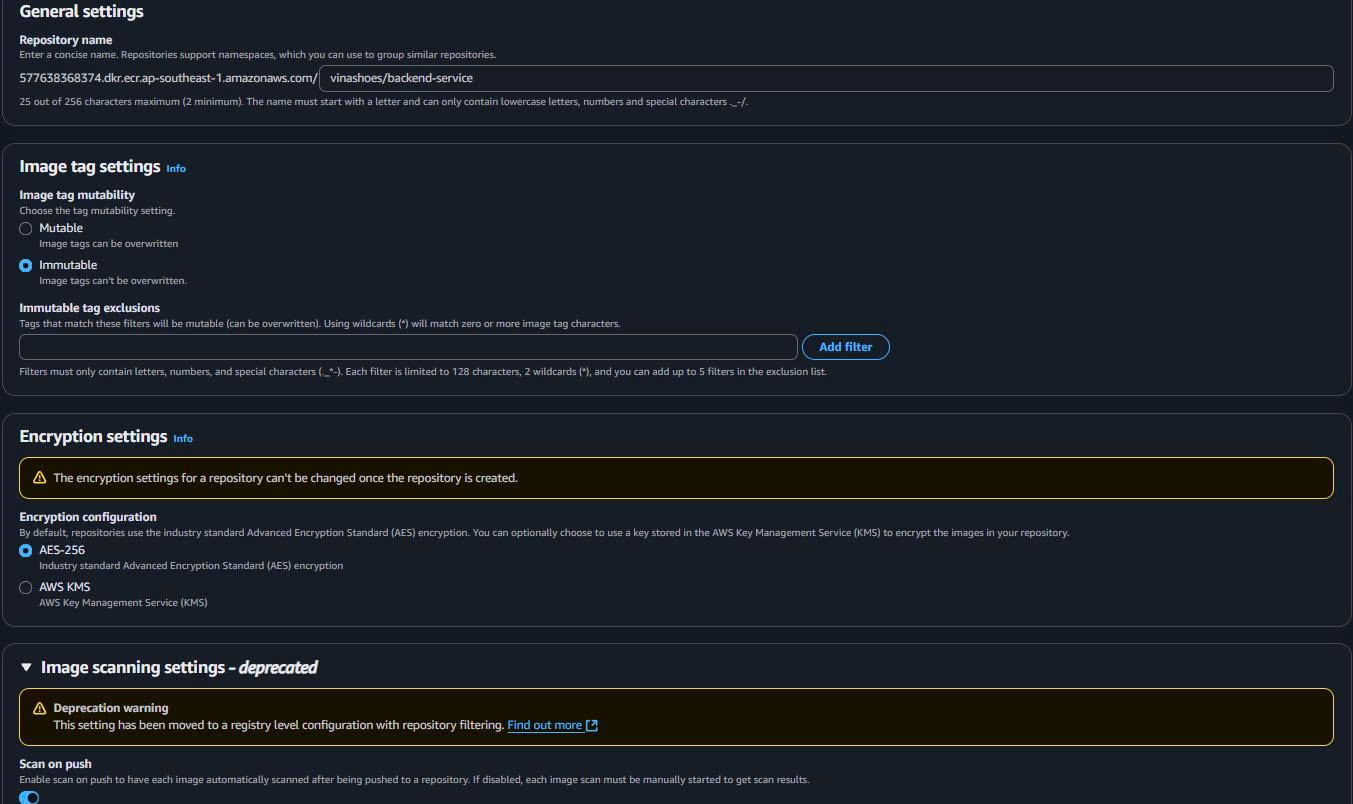Click the Immutable tag exclusions label
The height and width of the screenshot is (804, 1353).
(89, 308)
